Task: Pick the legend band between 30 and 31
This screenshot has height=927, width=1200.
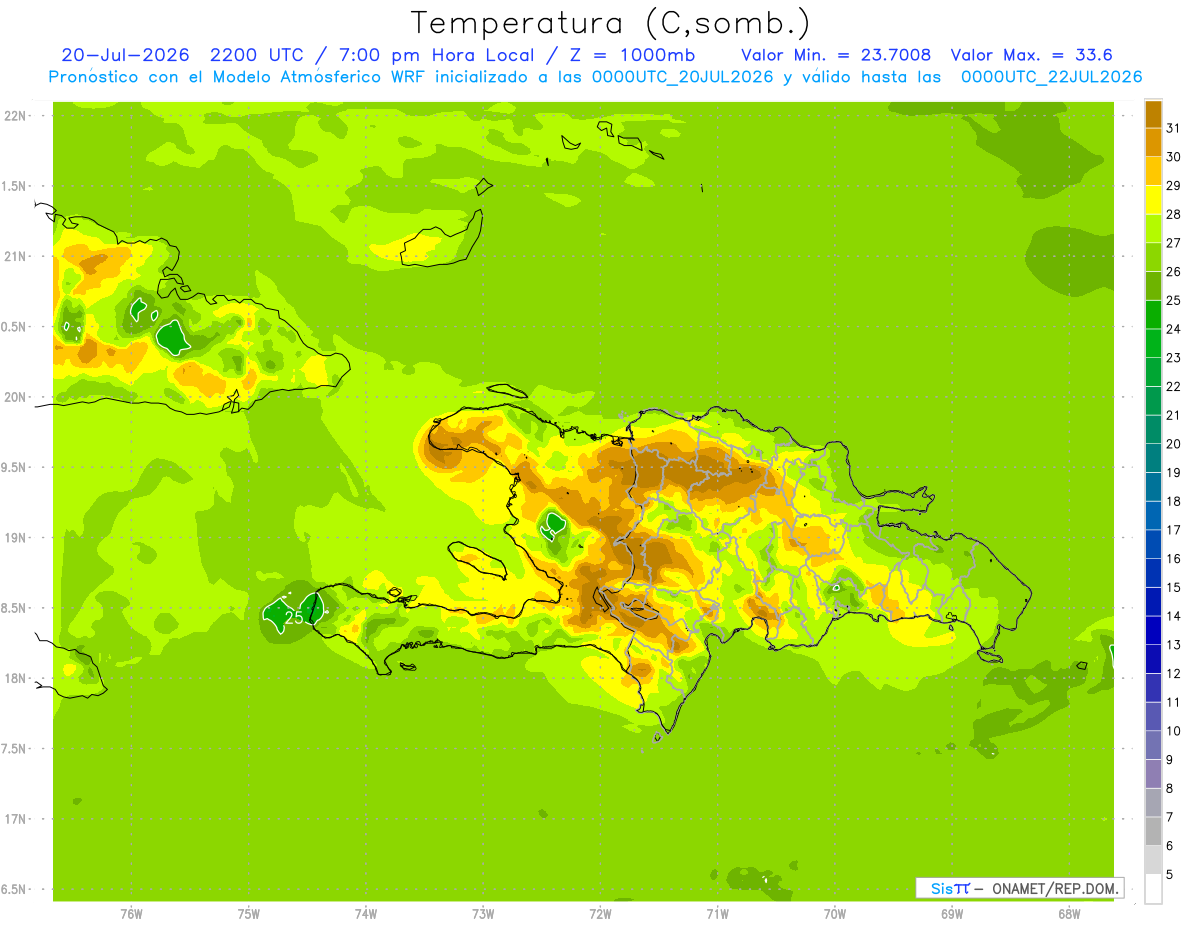Action: tap(1153, 142)
